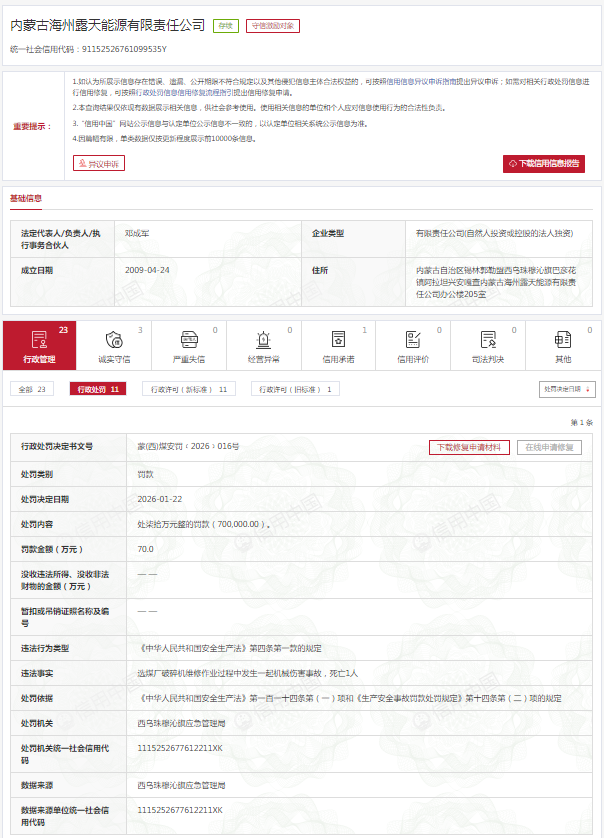Click the 经营异常 alarm icon
The height and width of the screenshot is (838, 604).
pos(263,340)
